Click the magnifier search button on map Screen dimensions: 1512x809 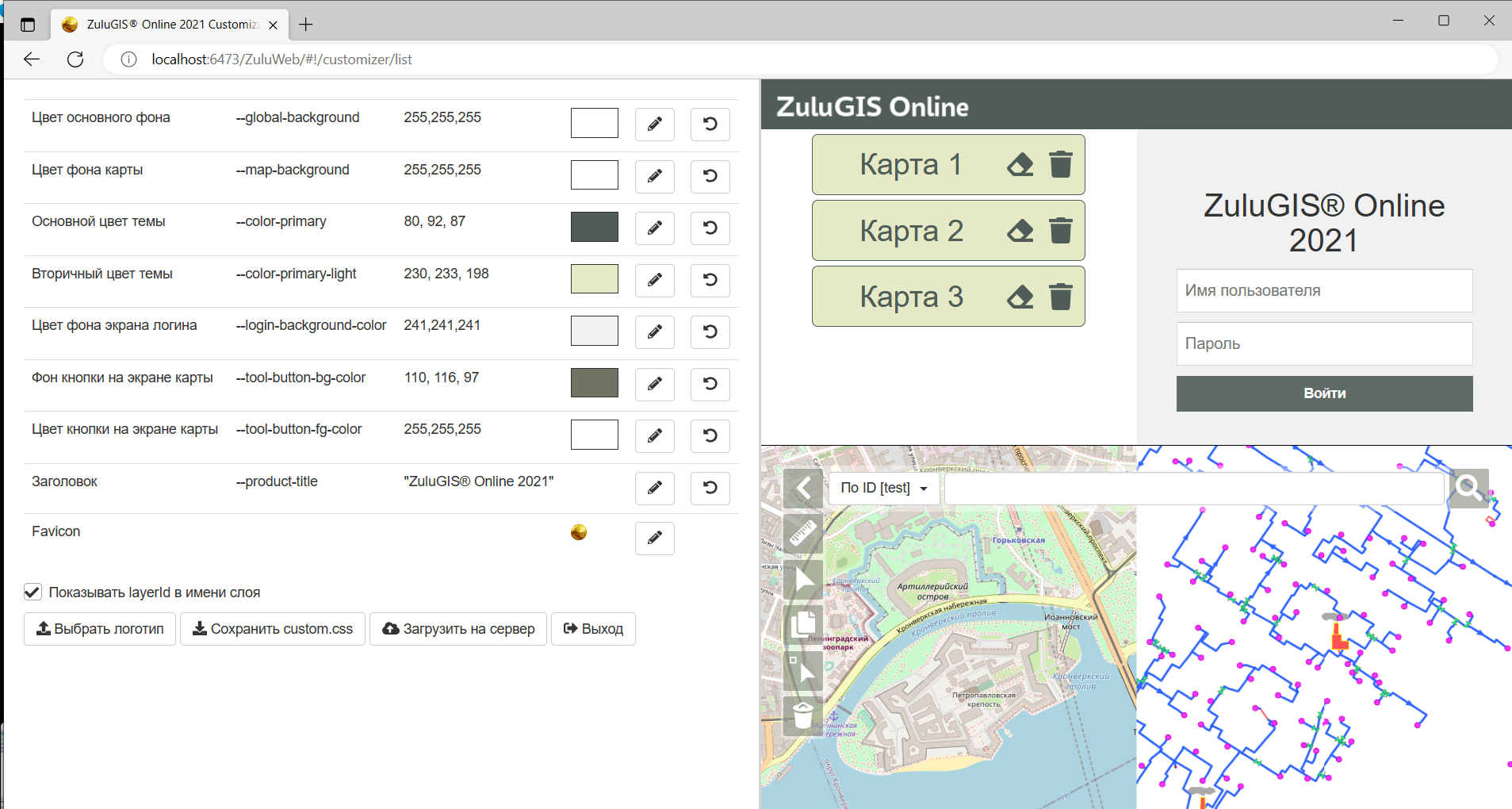coord(1468,488)
